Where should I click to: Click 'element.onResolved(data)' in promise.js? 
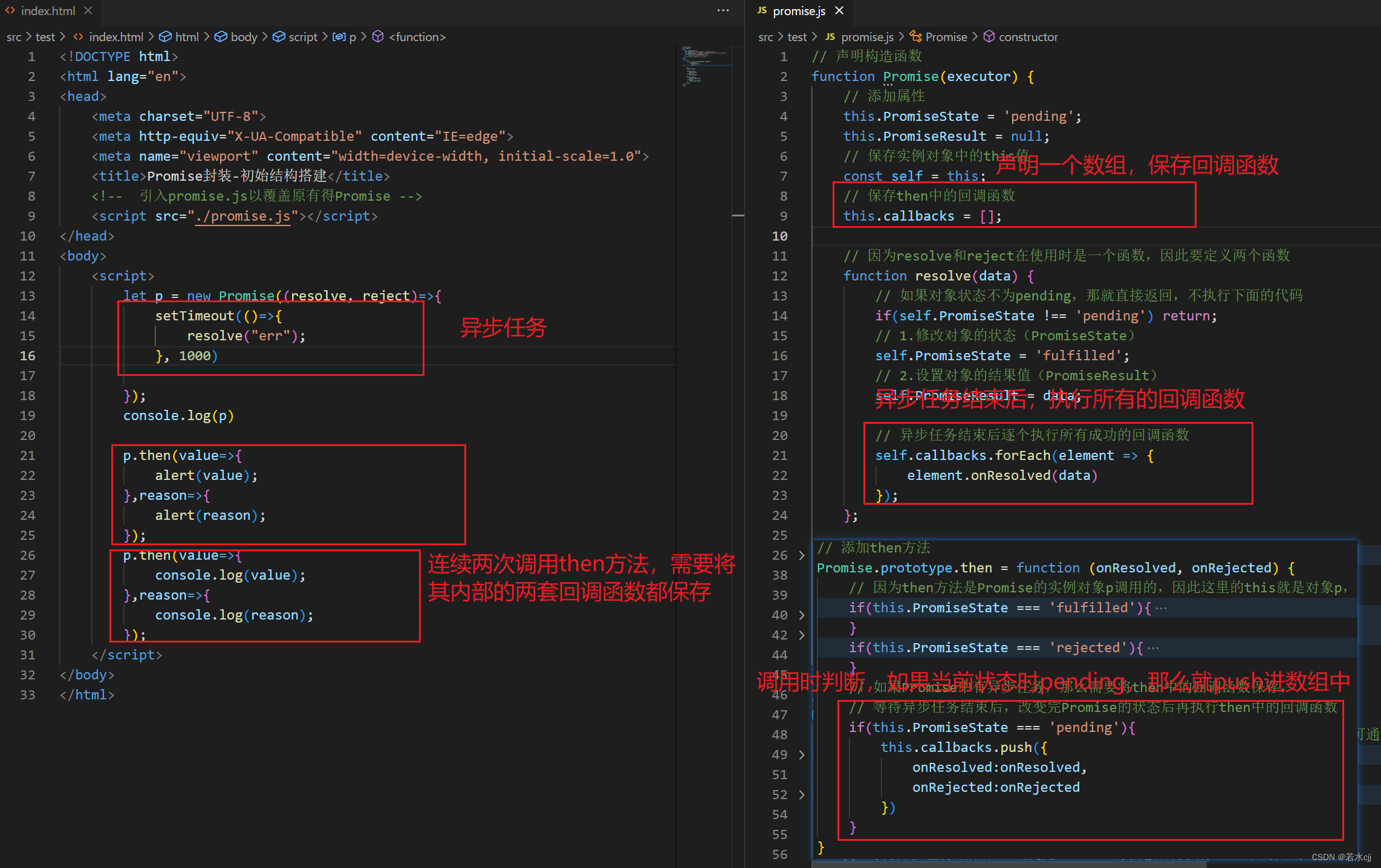pos(1002,476)
